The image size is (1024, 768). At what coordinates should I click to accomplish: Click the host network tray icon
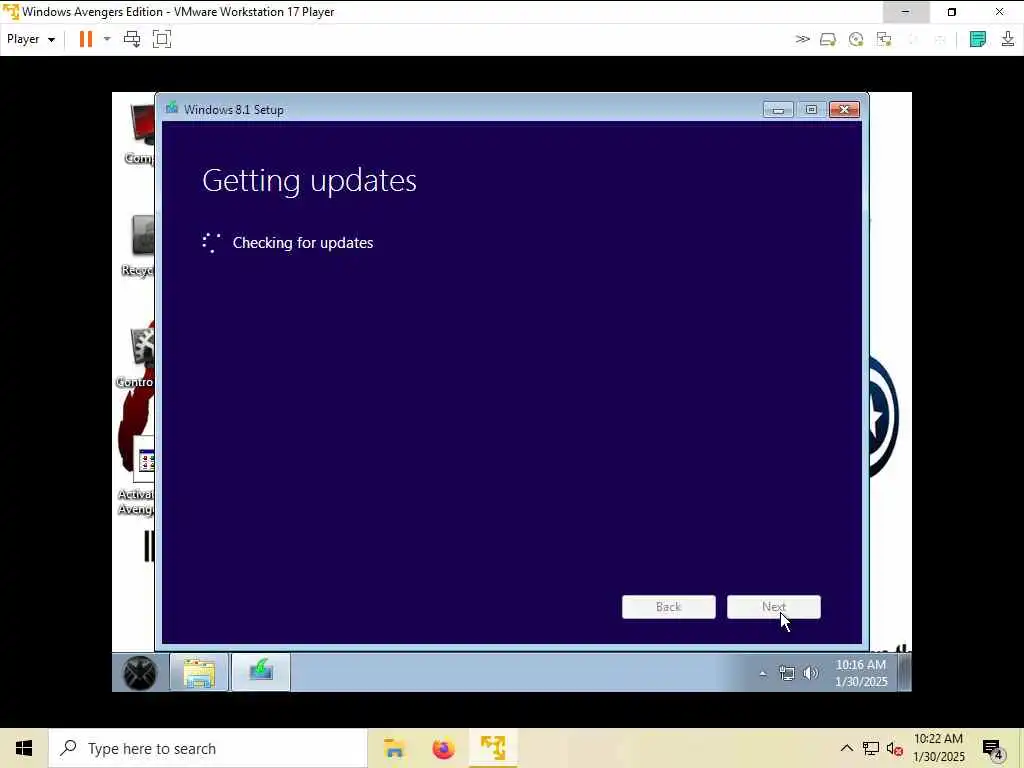pyautogui.click(x=871, y=748)
